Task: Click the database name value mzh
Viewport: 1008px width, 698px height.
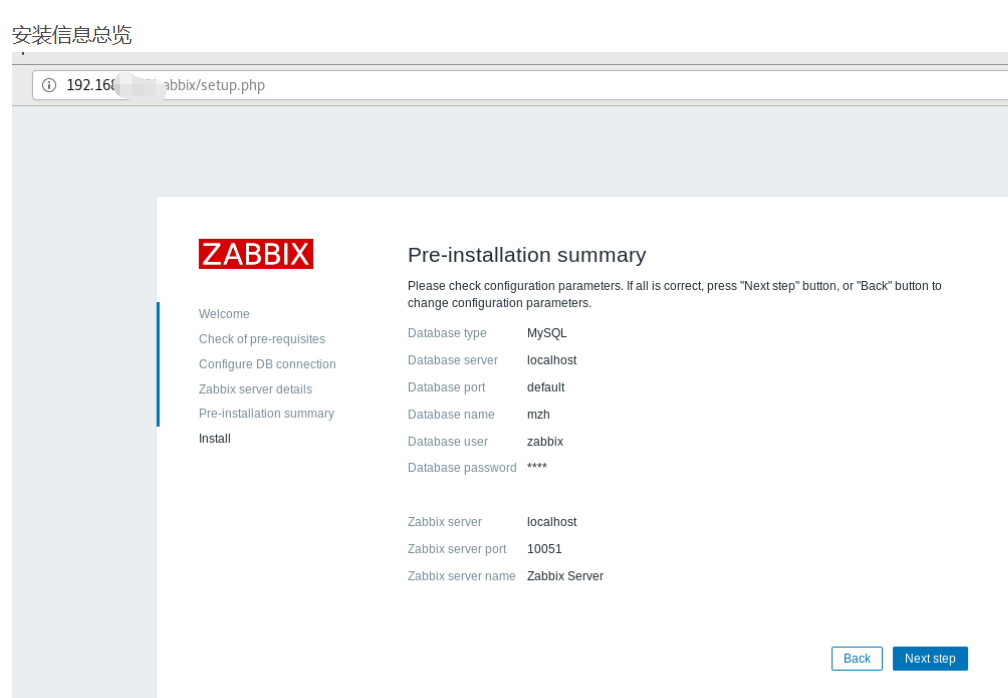Action: pos(538,415)
